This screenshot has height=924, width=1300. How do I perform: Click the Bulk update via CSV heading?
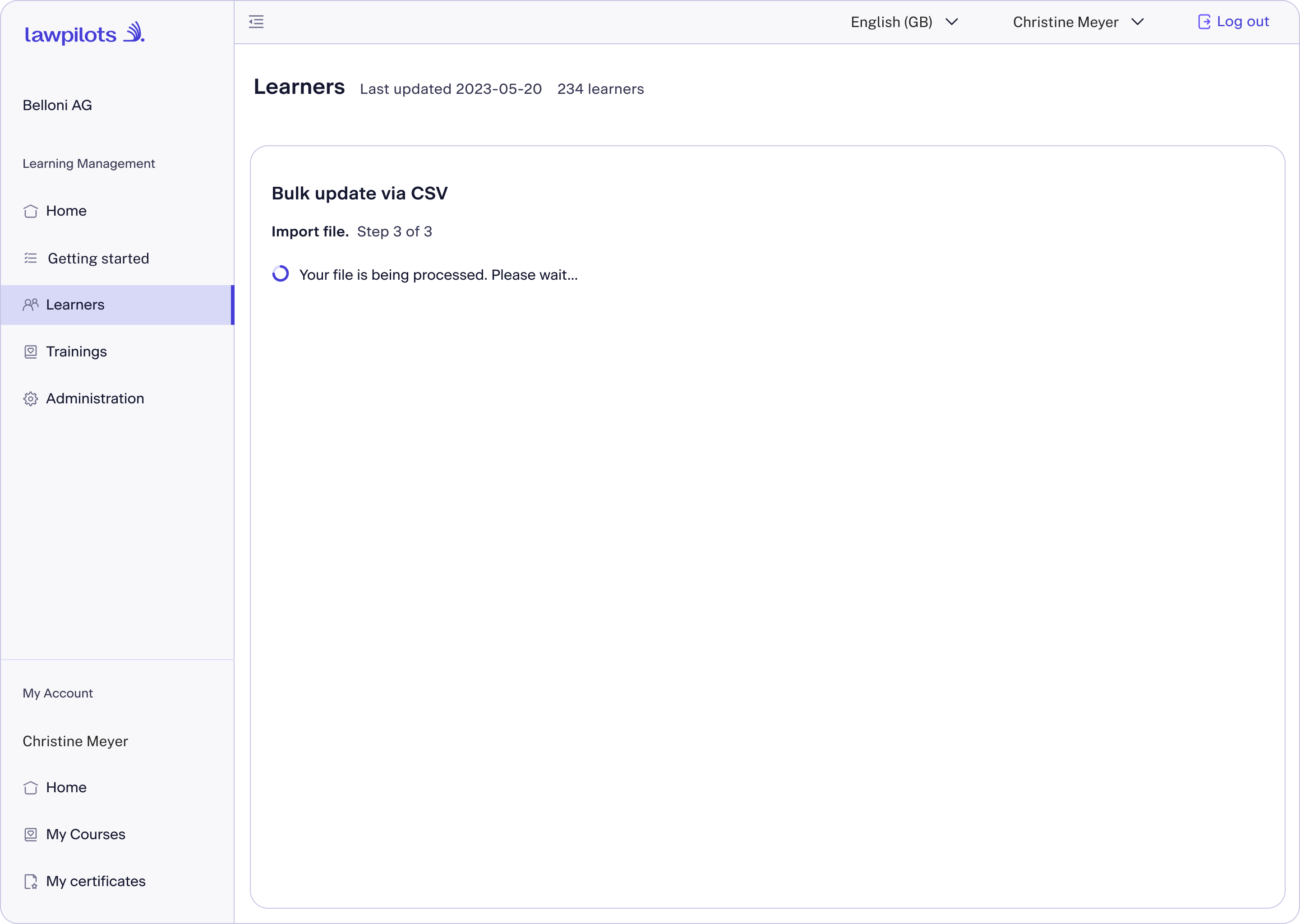(360, 194)
